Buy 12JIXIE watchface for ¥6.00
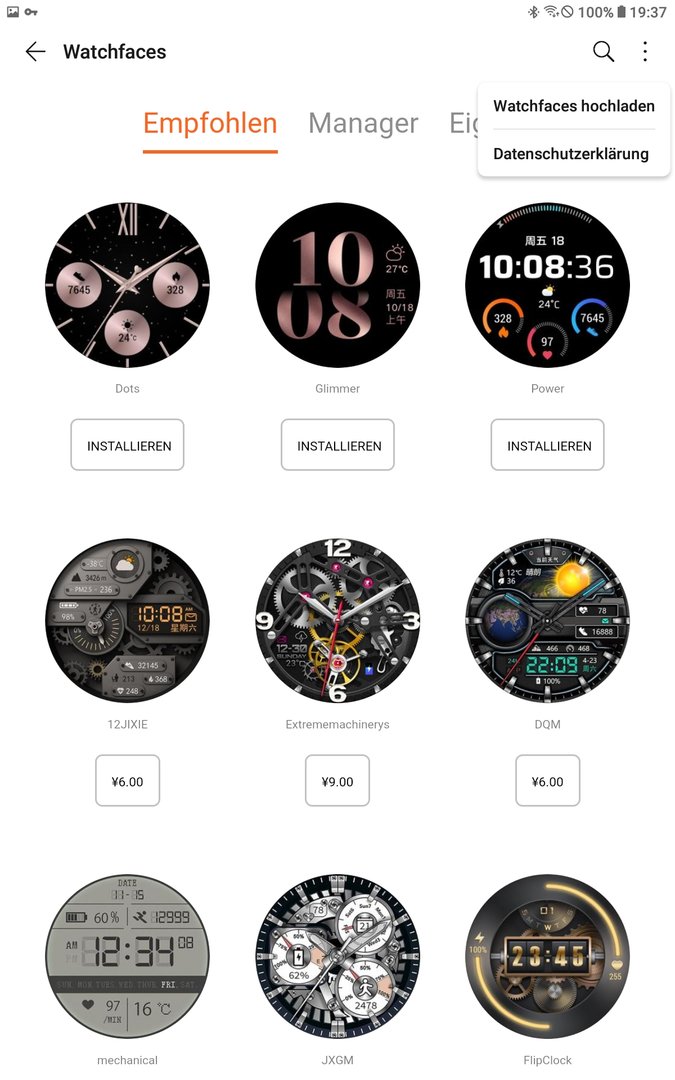The height and width of the screenshot is (1080, 675). pyautogui.click(x=127, y=780)
